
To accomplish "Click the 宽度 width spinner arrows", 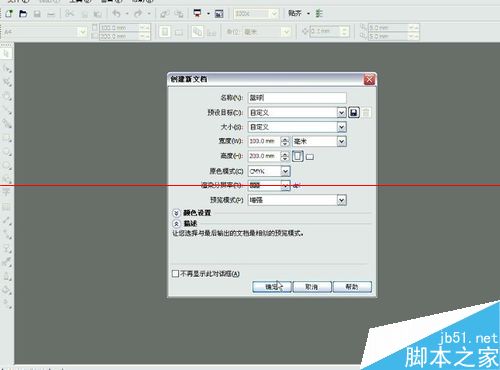I will 285,141.
